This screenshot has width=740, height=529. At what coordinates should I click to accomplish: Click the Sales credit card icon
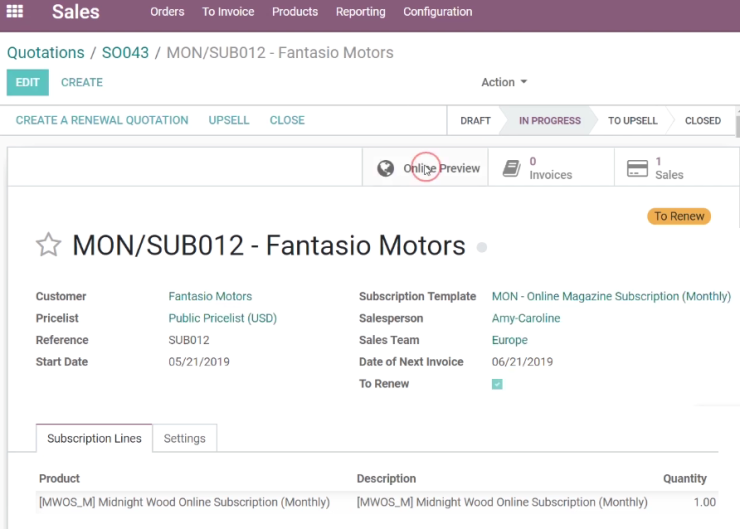637,168
